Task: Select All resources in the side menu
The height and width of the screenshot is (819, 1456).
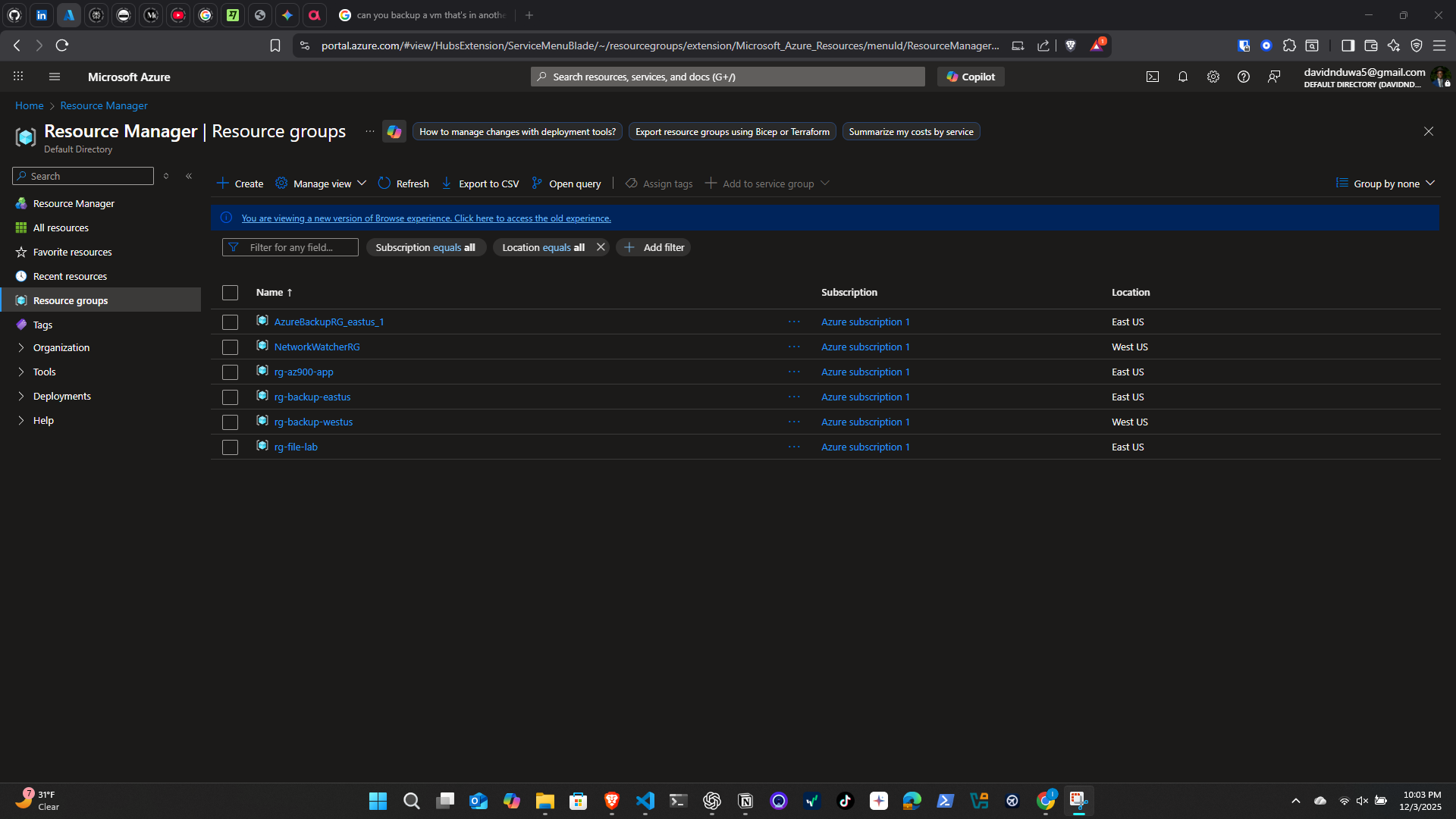Action: point(61,227)
